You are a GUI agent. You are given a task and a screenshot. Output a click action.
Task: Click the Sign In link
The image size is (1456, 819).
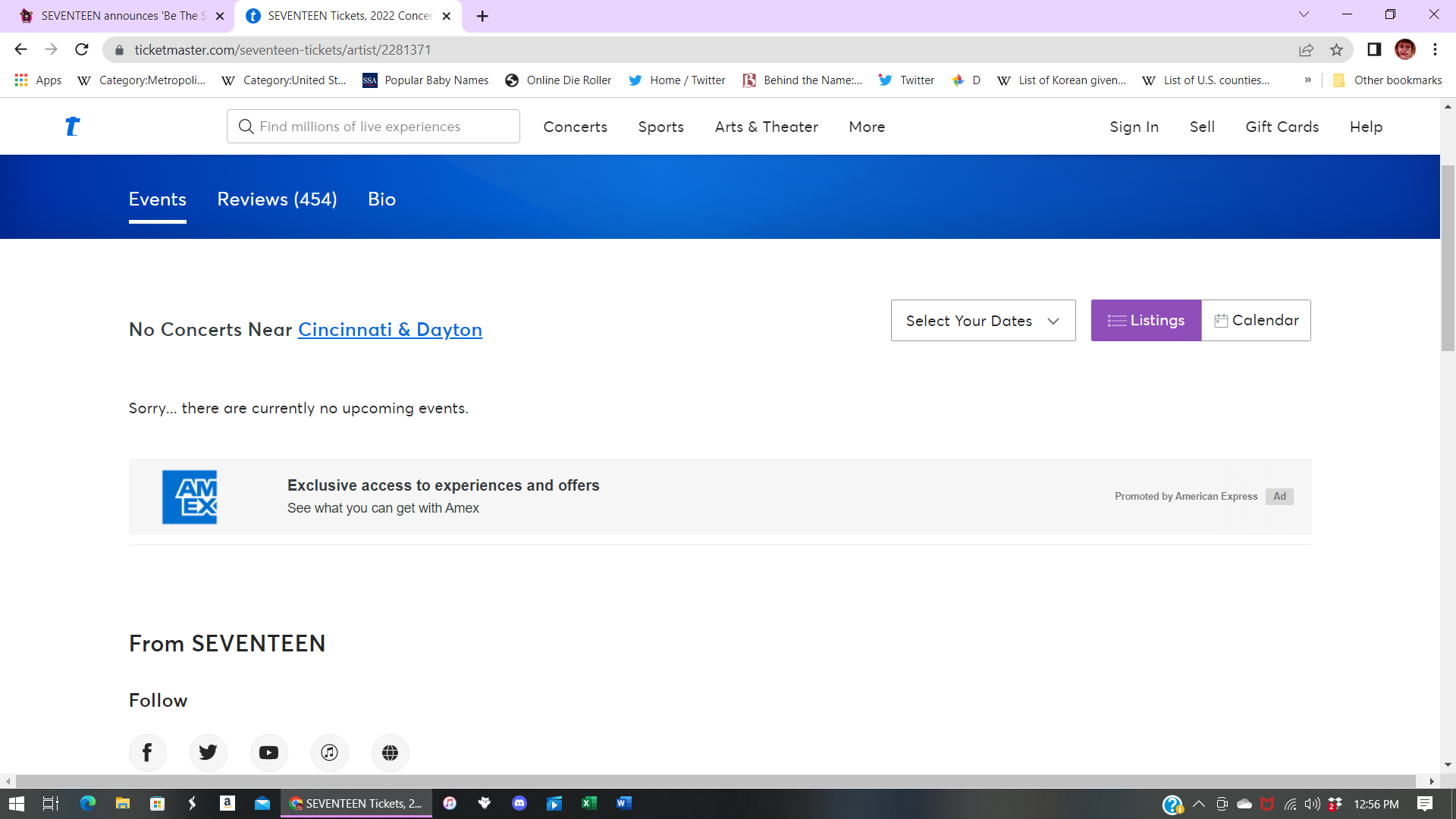[x=1134, y=127]
